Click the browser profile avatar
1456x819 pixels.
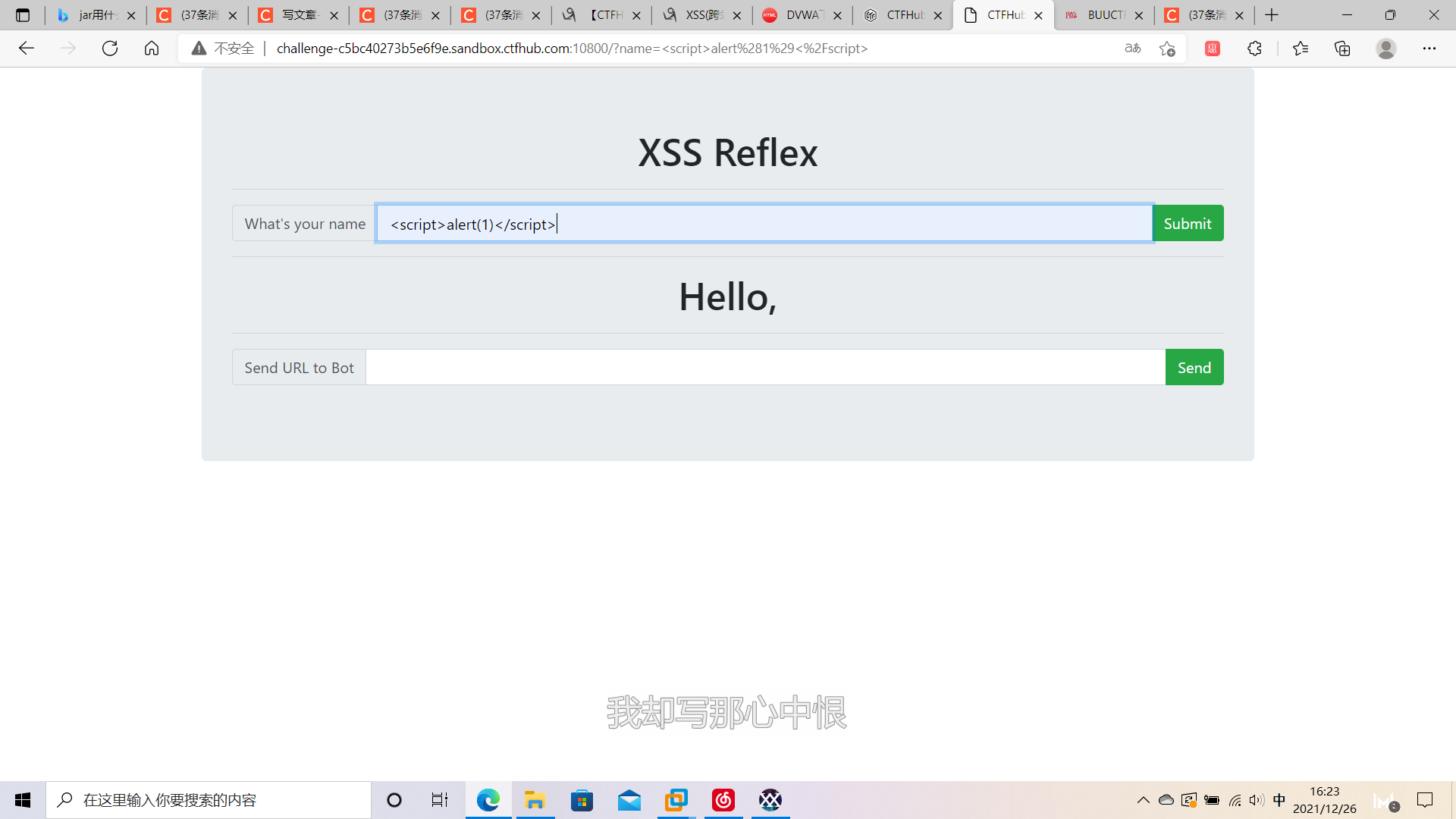(1386, 48)
